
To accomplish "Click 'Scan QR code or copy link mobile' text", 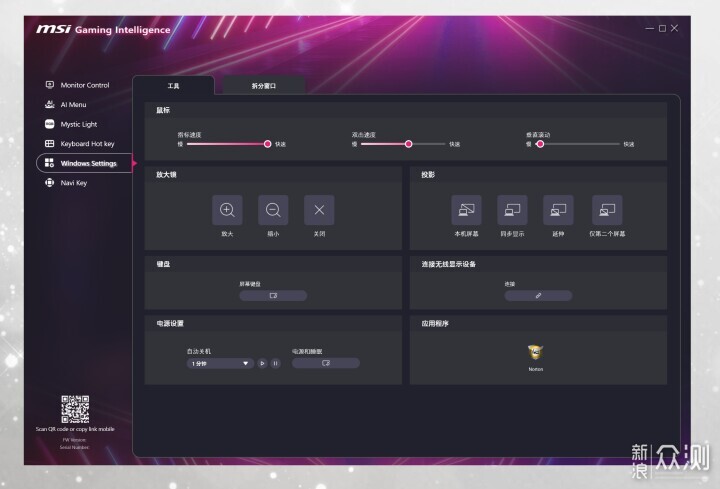I will [x=75, y=429].
